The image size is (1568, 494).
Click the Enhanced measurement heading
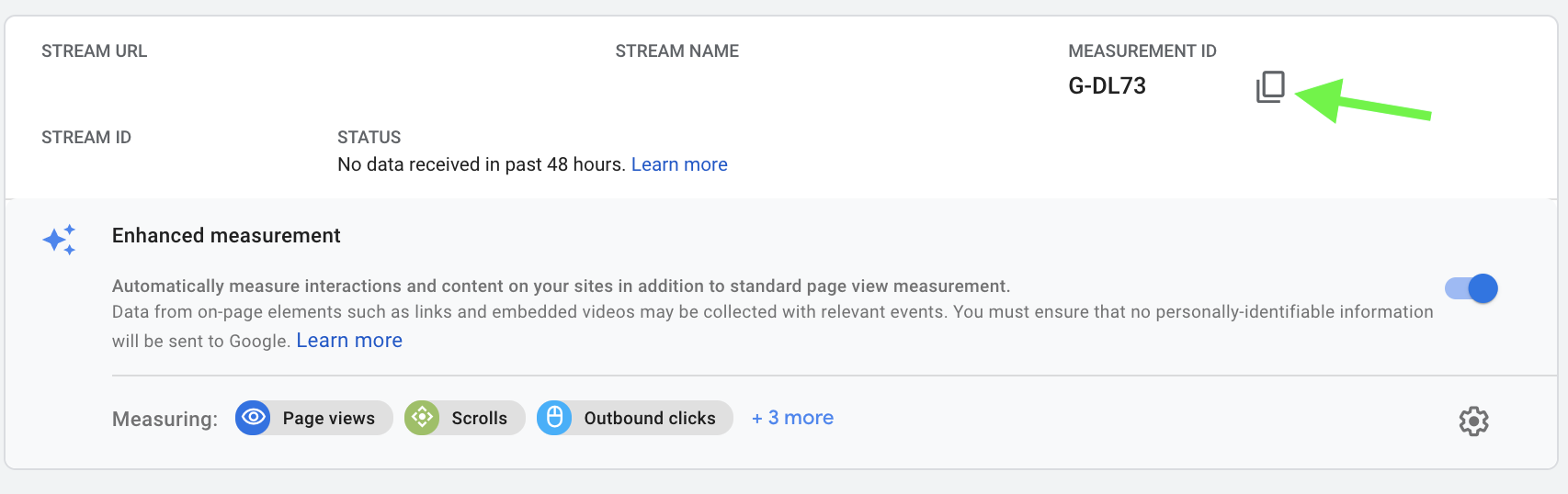click(226, 236)
